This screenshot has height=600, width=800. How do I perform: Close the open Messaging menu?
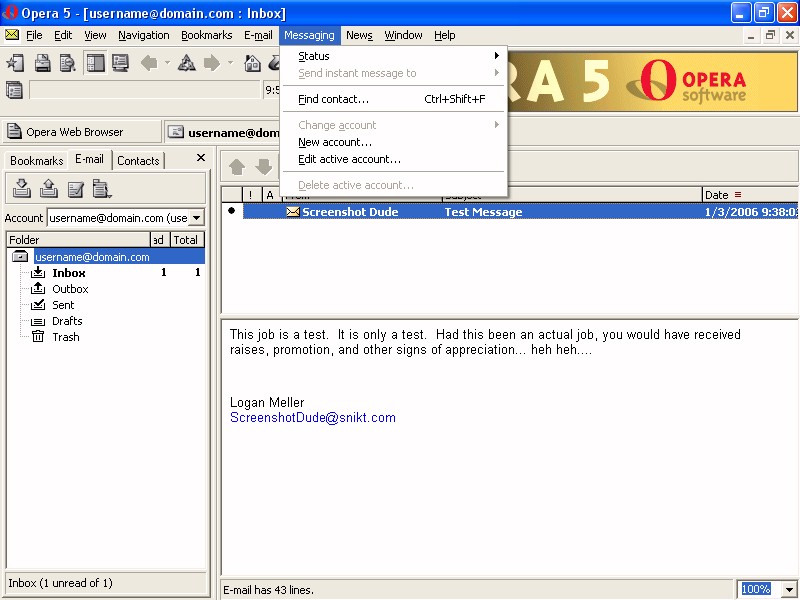click(309, 35)
